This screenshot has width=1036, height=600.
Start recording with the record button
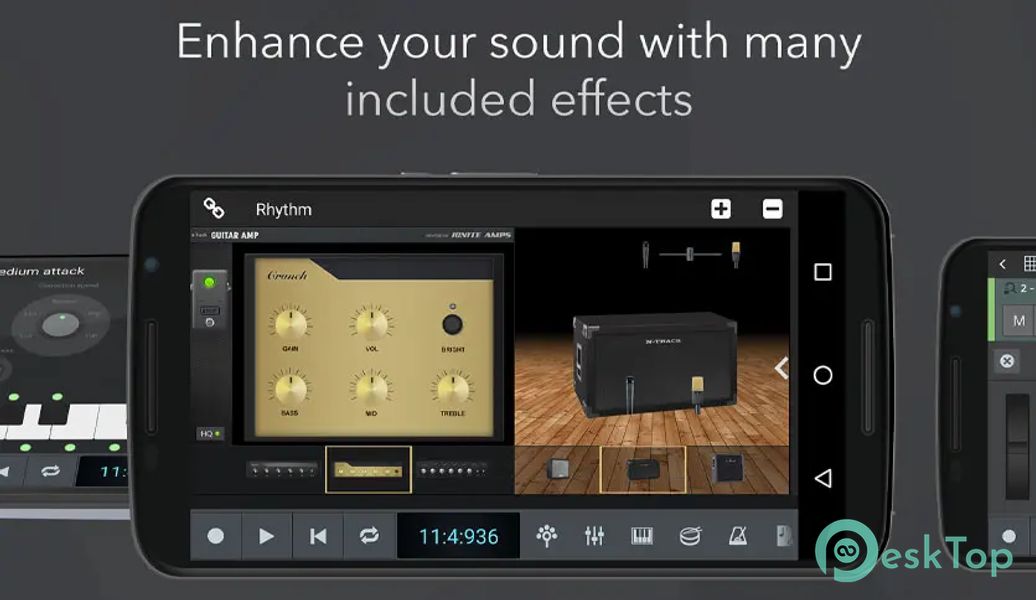pos(215,536)
